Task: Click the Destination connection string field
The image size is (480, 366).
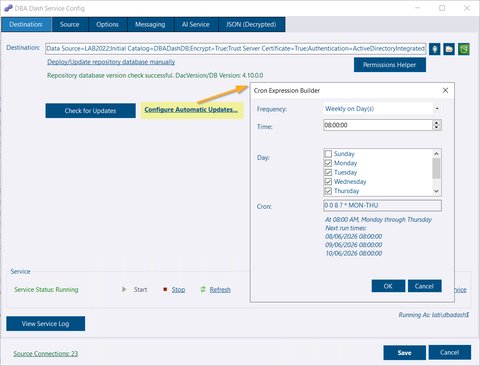Action: 235,49
